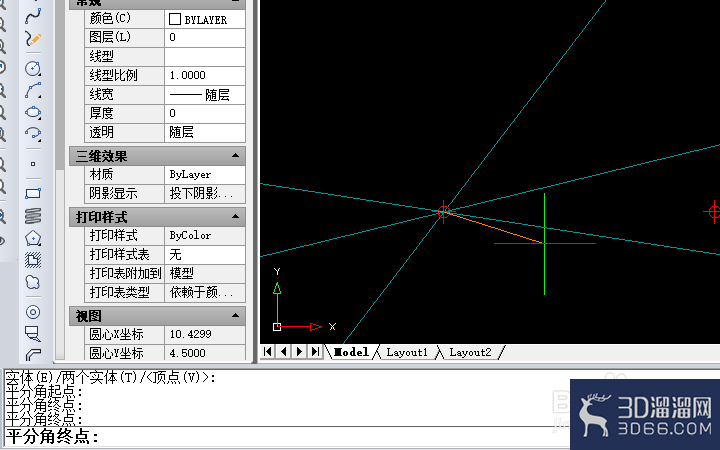Switch to the Layout1 tab
Screen dimensions: 720x450
(x=407, y=352)
